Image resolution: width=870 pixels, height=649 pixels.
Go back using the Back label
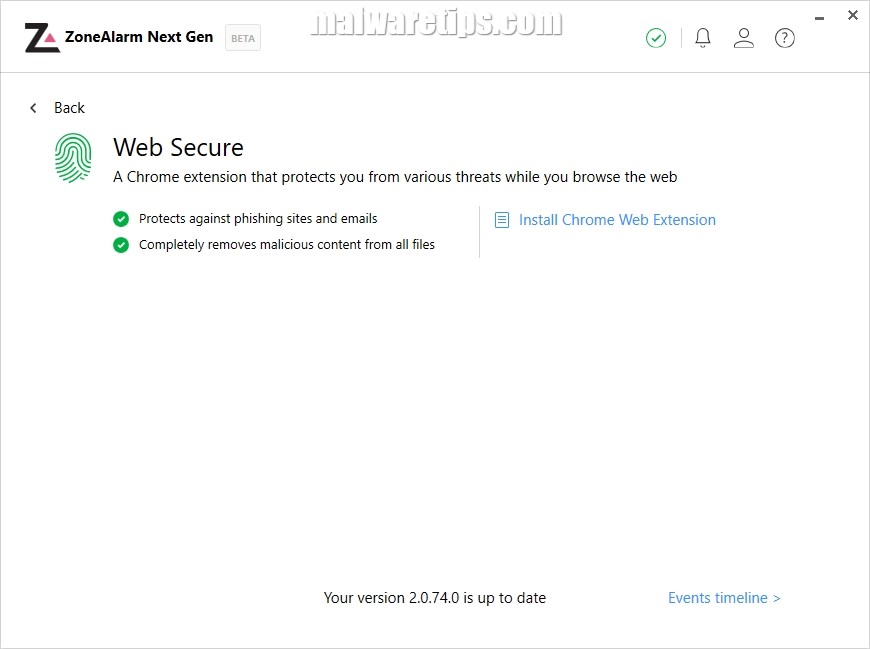pos(69,108)
